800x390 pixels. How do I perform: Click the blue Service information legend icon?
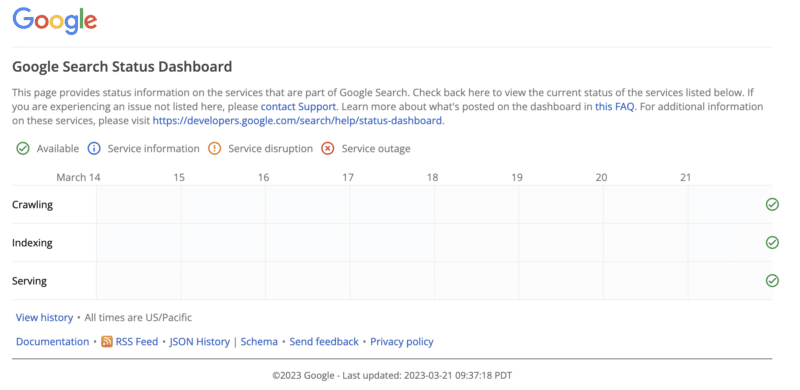pyautogui.click(x=94, y=149)
